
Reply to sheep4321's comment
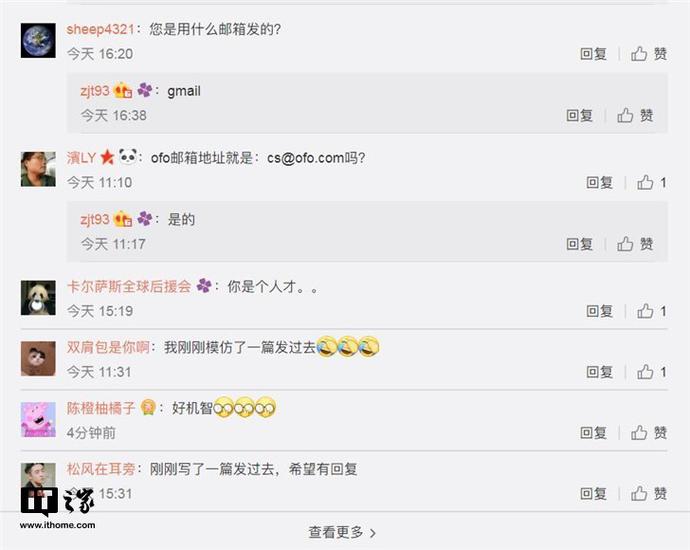[x=594, y=54]
